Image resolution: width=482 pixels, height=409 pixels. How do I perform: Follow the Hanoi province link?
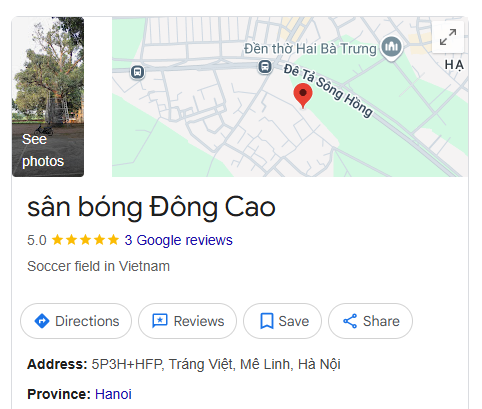(x=113, y=394)
